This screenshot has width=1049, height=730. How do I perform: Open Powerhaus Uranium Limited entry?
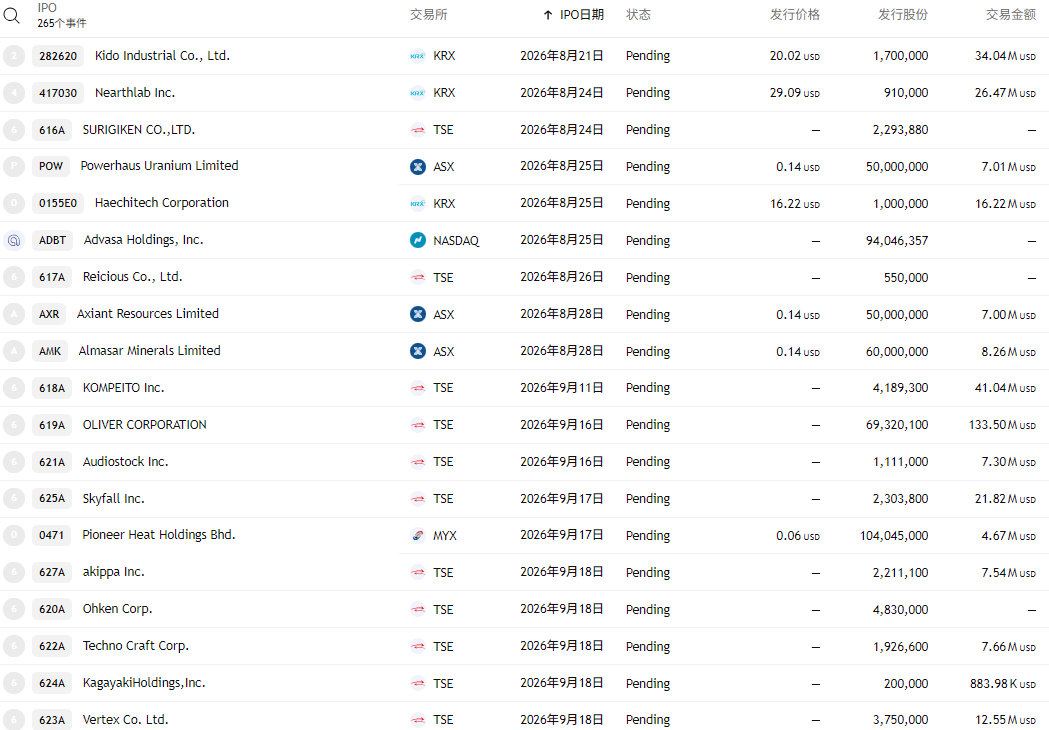159,165
